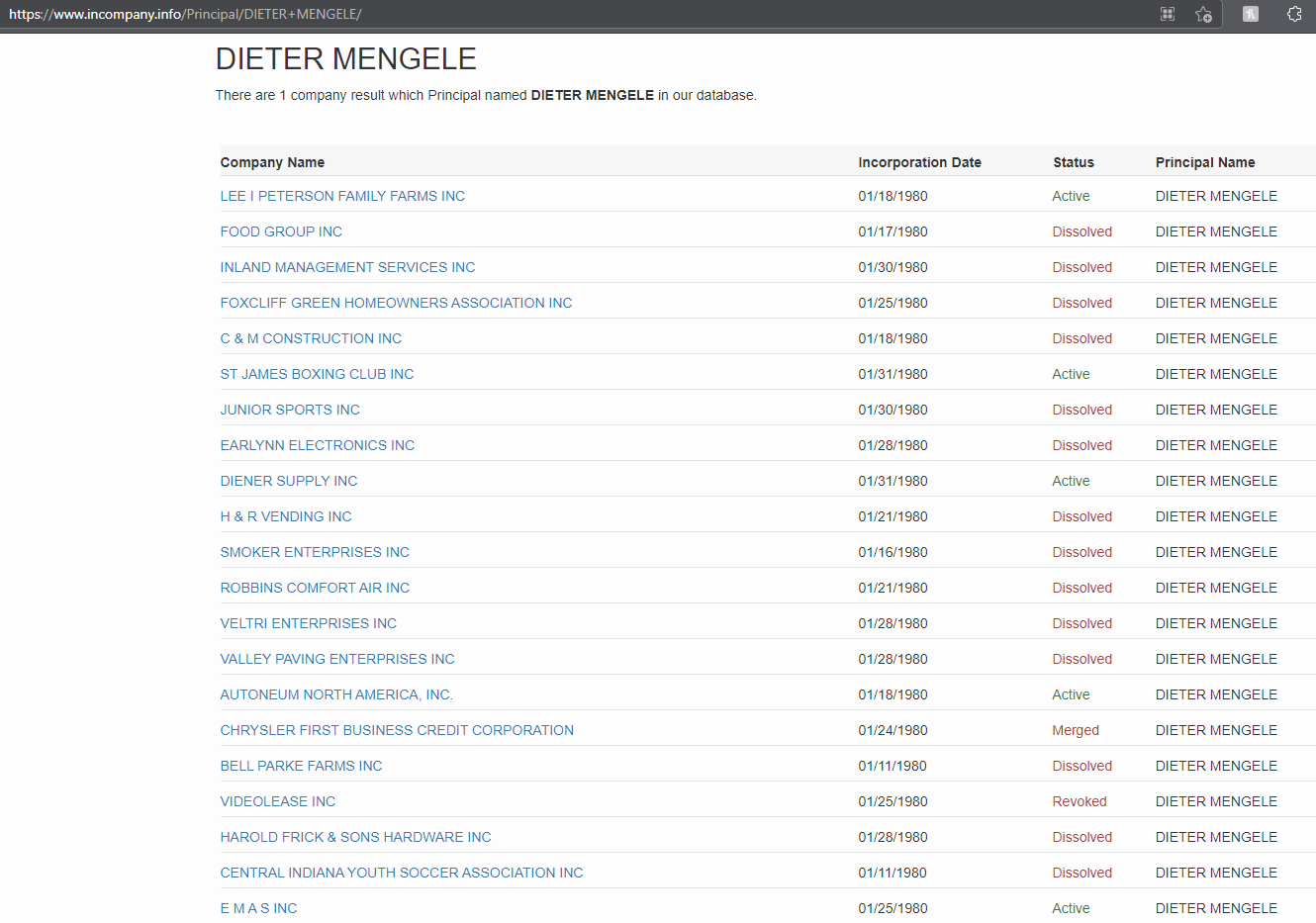This screenshot has height=923, width=1316.
Task: Click Active status in AUTONEUM NORTH AMERICA row
Action: [1071, 694]
